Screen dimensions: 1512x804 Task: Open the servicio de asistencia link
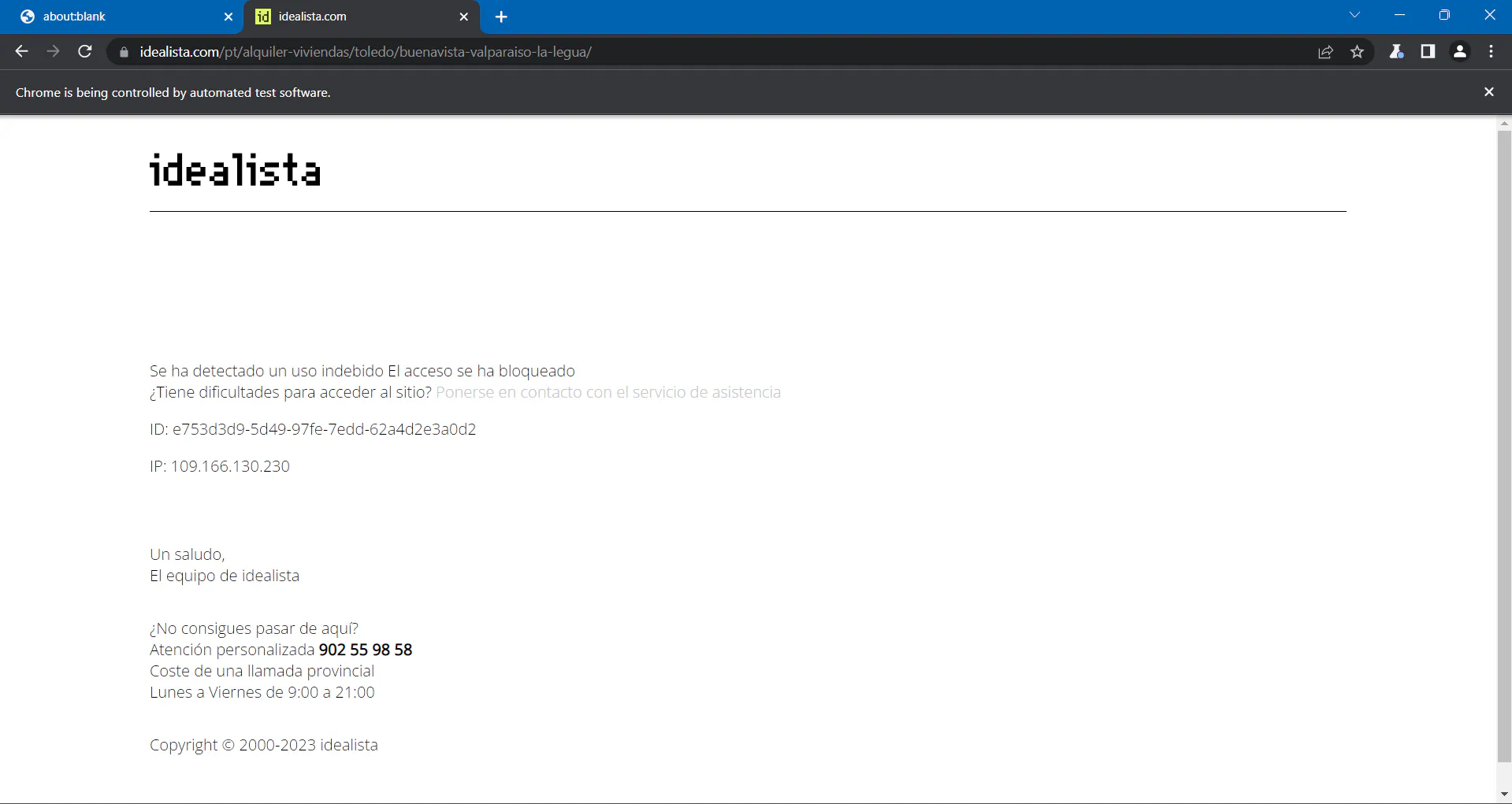(608, 392)
